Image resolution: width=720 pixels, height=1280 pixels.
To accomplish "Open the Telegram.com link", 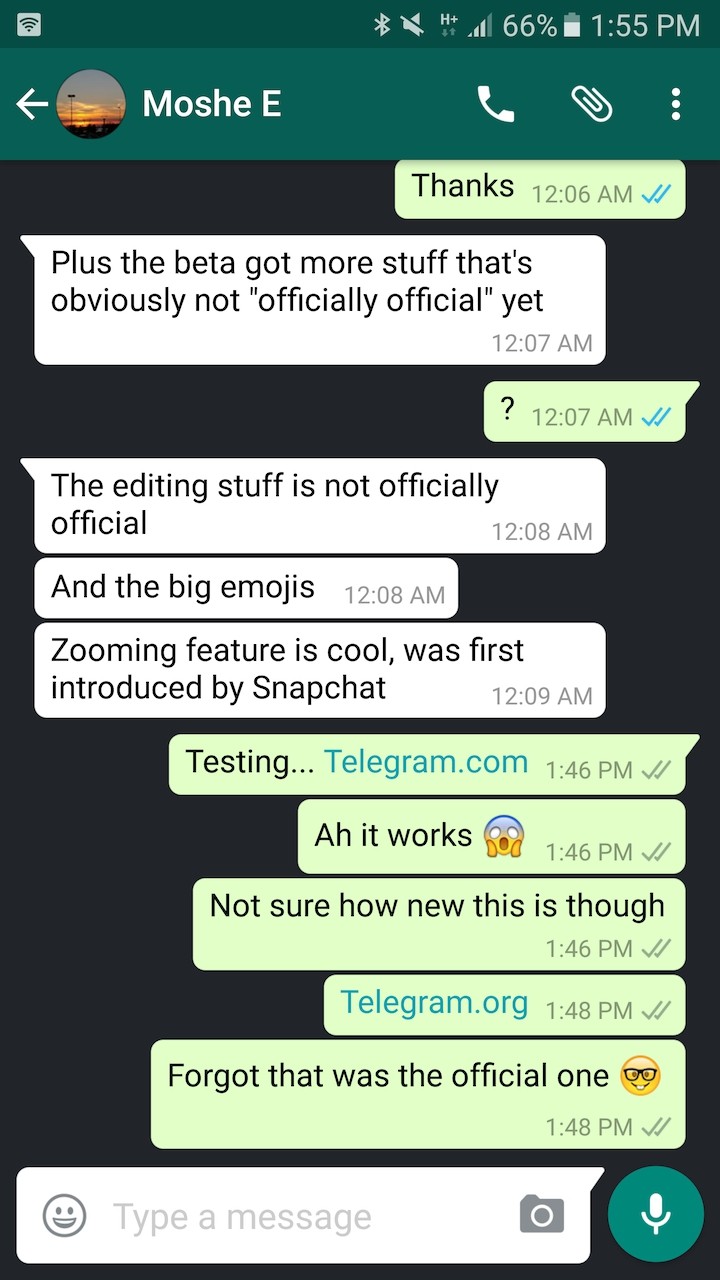I will pyautogui.click(x=426, y=762).
